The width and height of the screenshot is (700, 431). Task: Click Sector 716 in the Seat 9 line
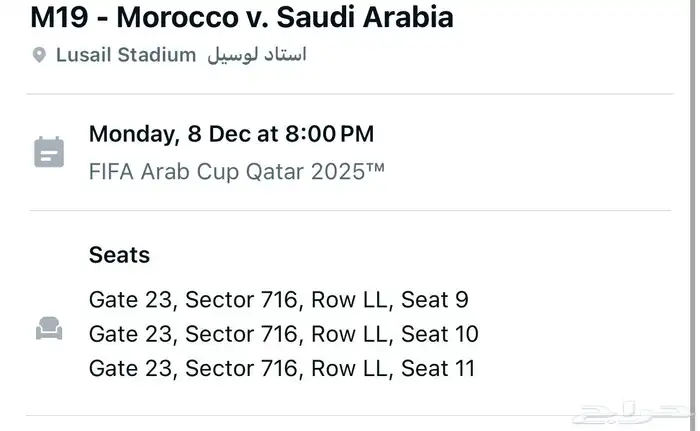point(241,299)
